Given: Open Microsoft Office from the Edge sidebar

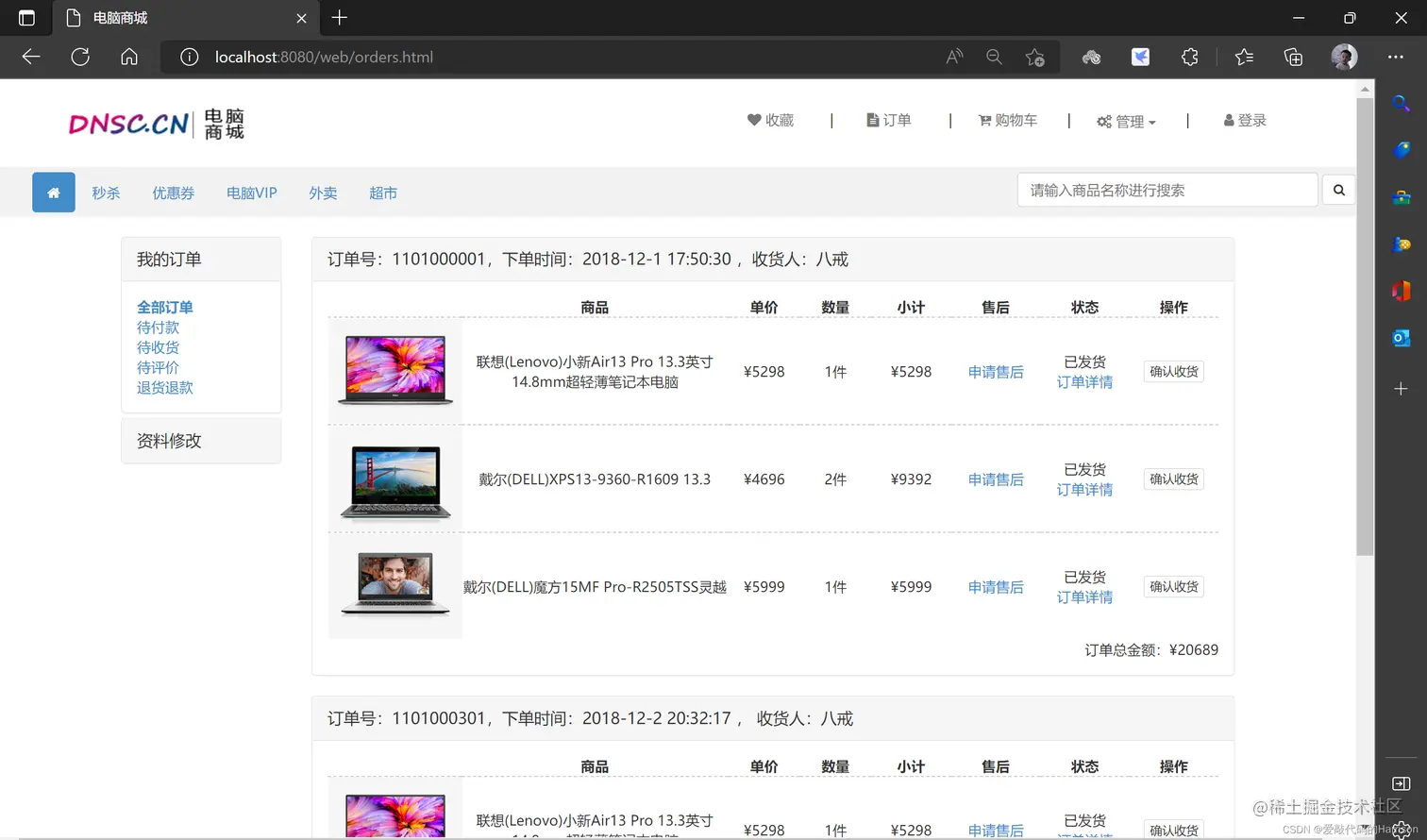Looking at the screenshot, I should point(1402,290).
